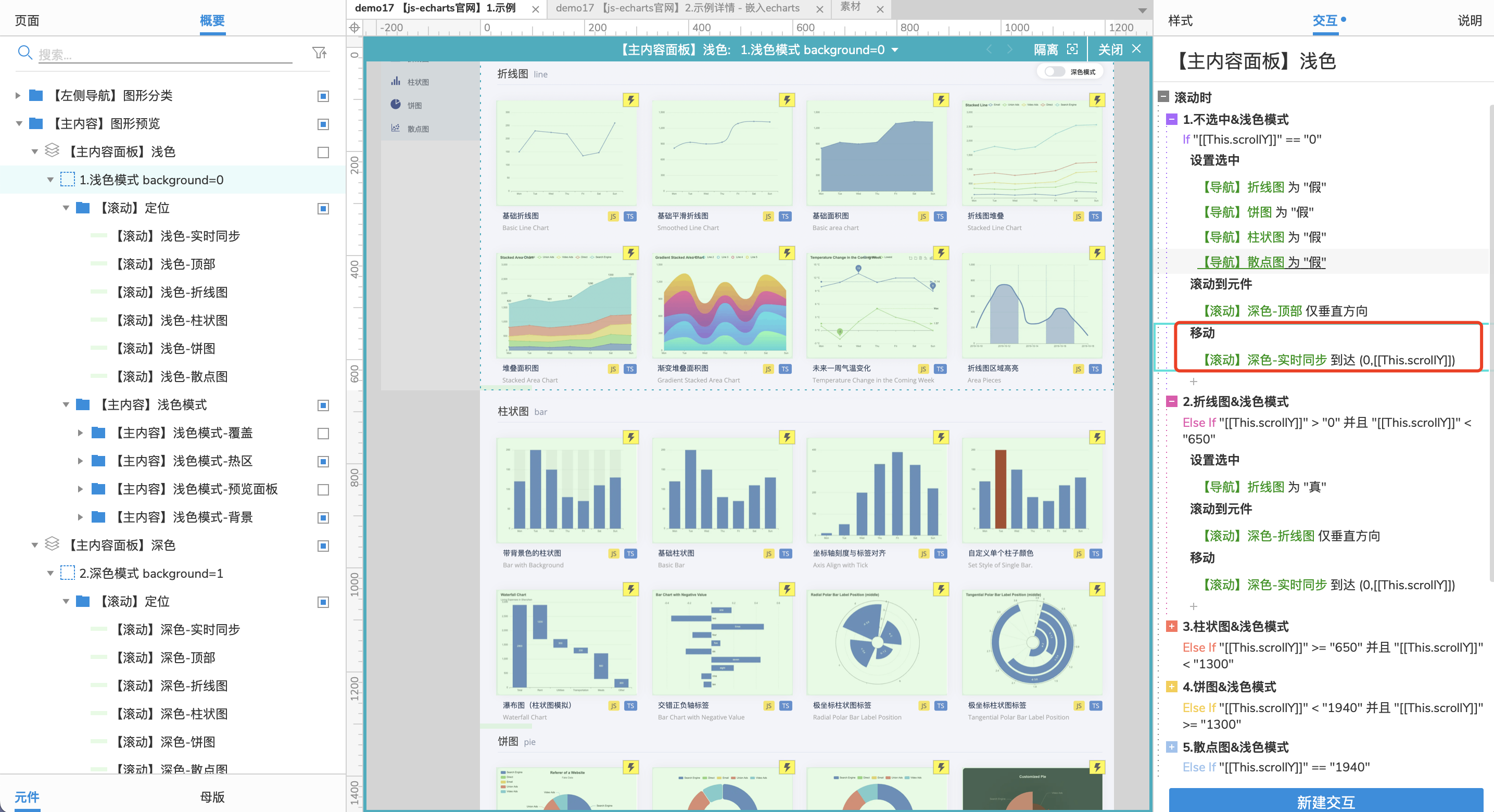Collapse 【主内容】图形预览 folder

pyautogui.click(x=19, y=123)
